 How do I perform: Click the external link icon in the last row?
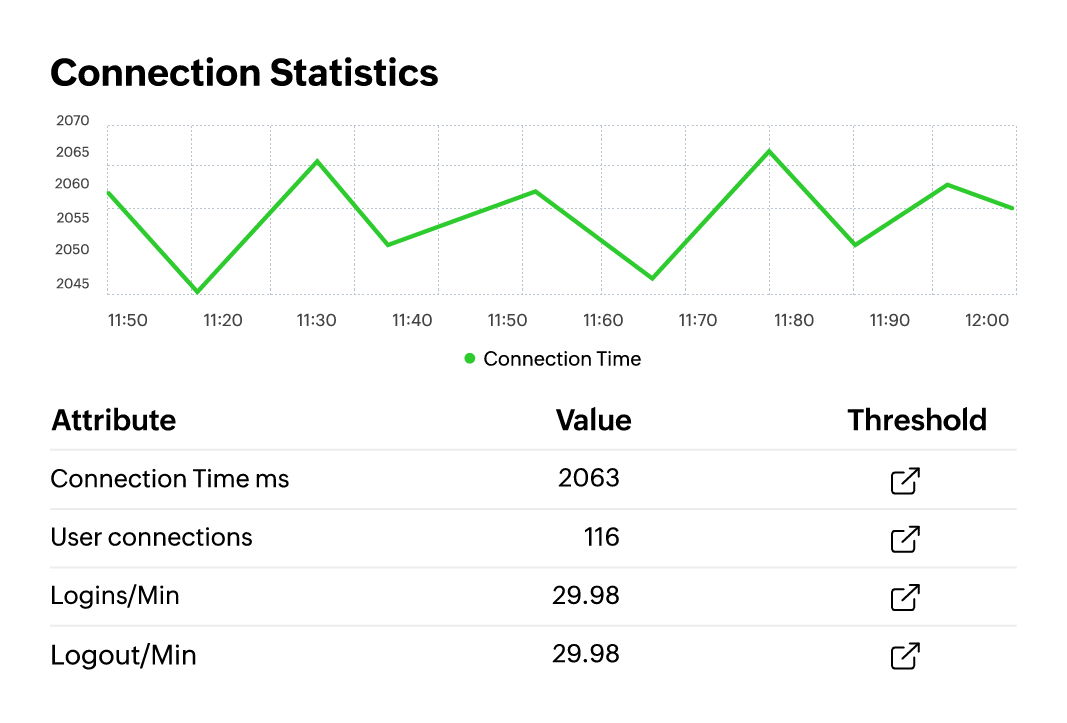pyautogui.click(x=904, y=657)
